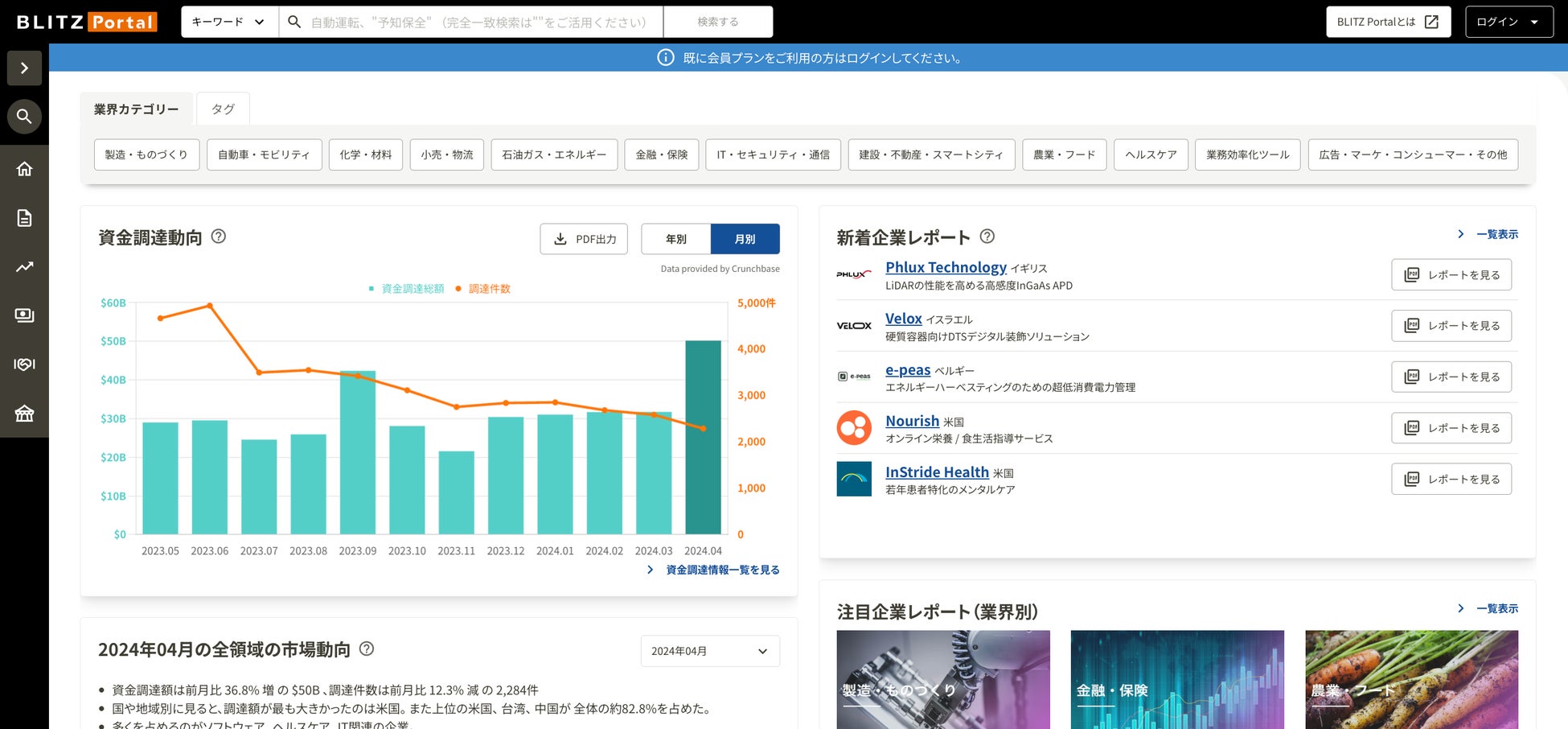Open the Phlux Technology company link
This screenshot has width=1568, height=729.
(x=946, y=267)
